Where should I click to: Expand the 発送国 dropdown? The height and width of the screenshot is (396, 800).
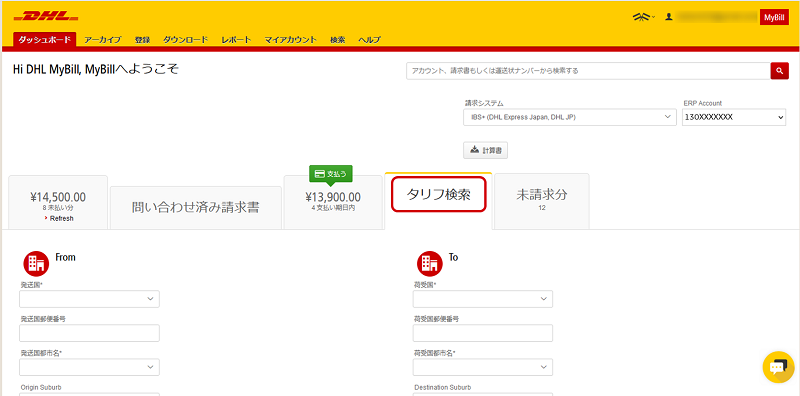(x=89, y=299)
